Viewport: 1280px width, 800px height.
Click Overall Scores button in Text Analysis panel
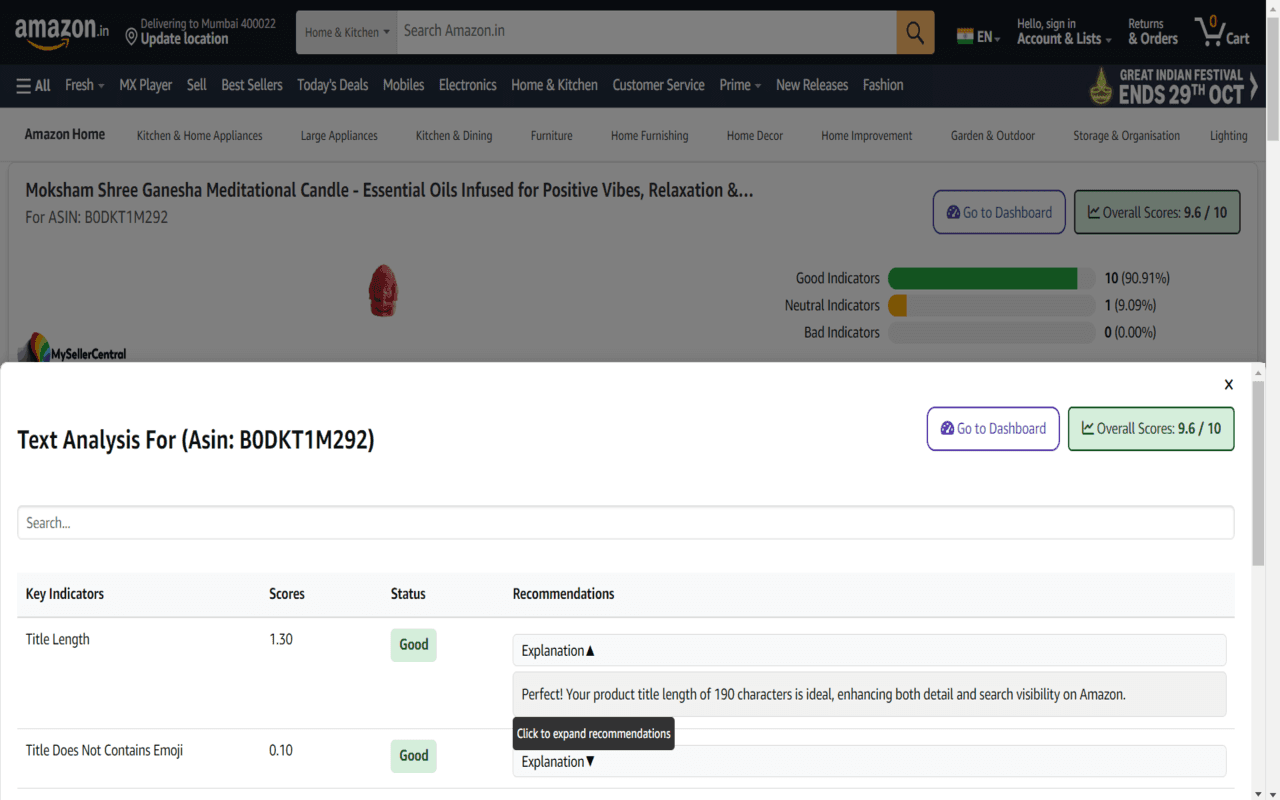[x=1151, y=428]
